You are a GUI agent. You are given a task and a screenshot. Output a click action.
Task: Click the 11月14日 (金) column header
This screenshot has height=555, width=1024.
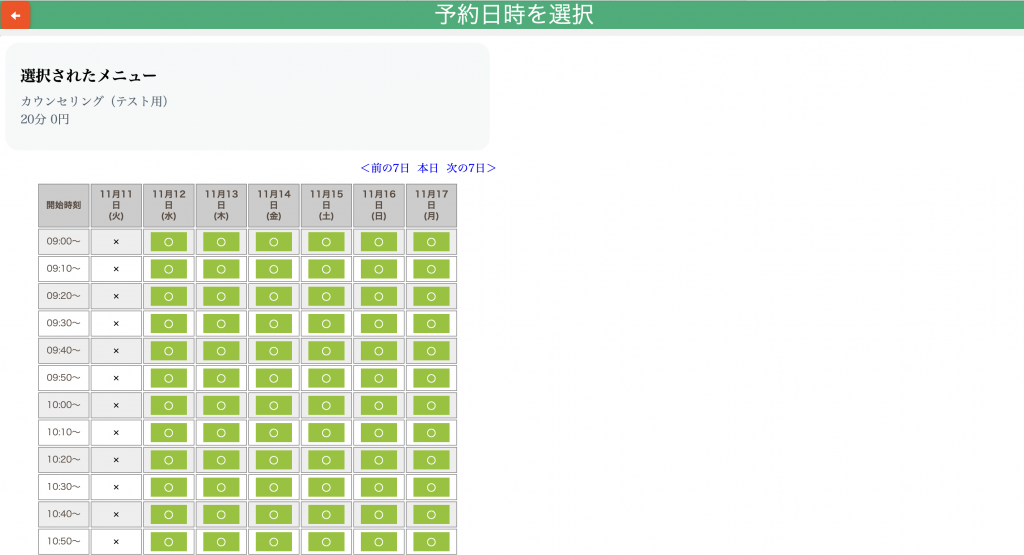pos(273,205)
